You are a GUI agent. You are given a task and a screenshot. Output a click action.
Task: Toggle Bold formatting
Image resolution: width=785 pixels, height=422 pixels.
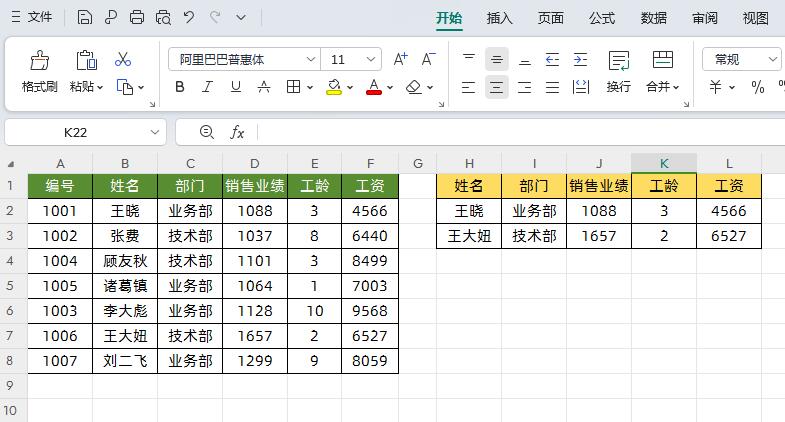tap(180, 87)
